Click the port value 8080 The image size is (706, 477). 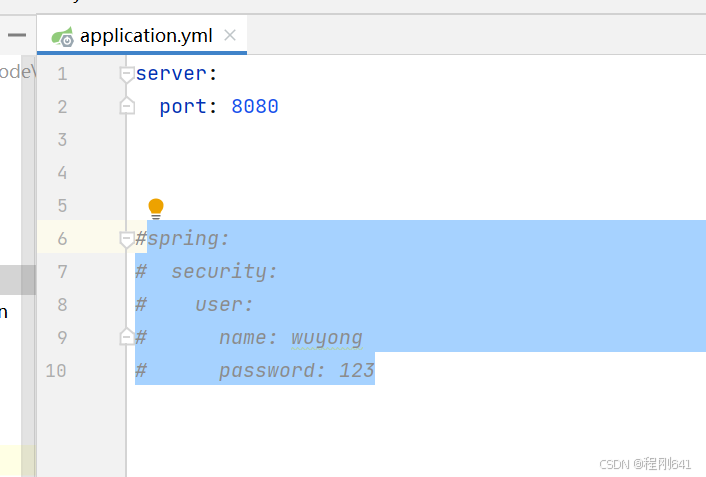[255, 107]
